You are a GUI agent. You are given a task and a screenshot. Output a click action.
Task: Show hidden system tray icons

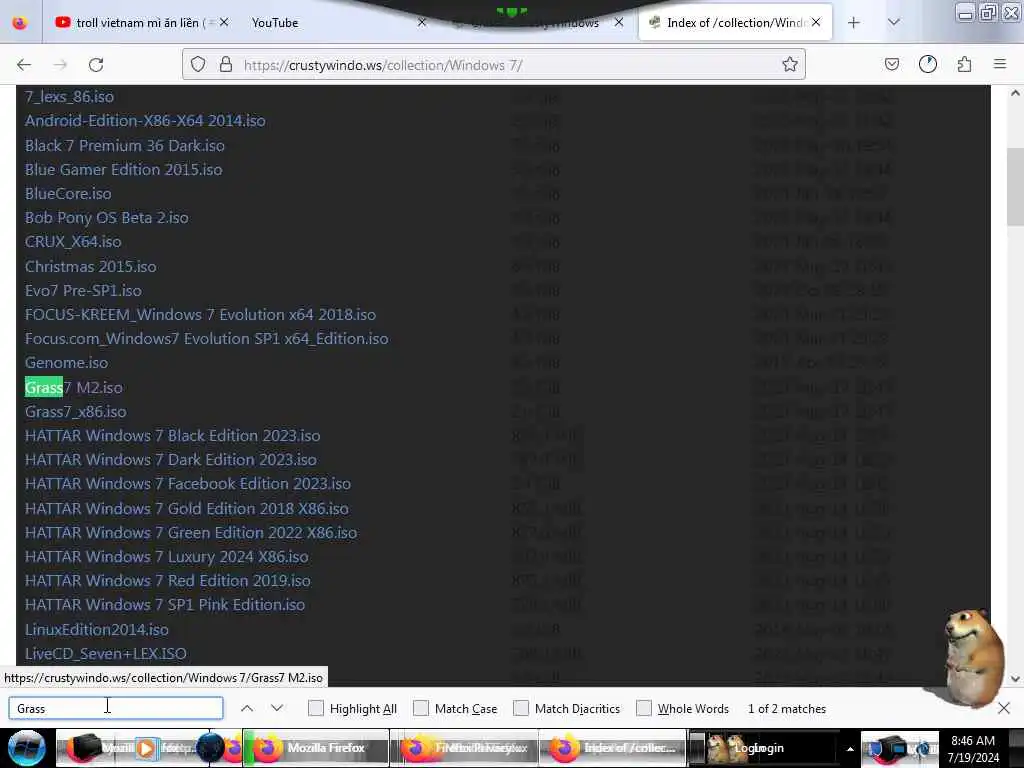[850, 748]
